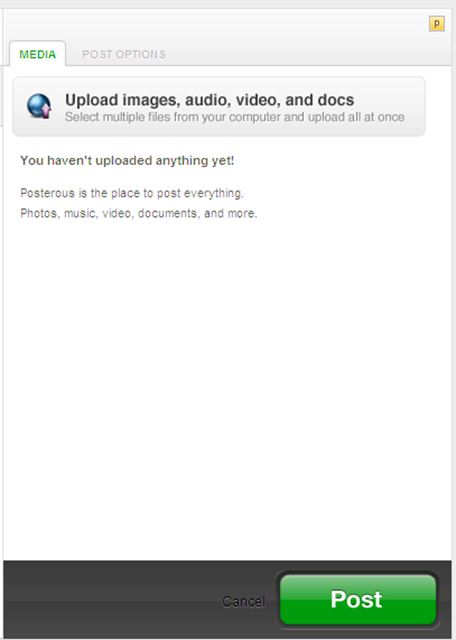This screenshot has height=640, width=456.
Task: Click the green Post button
Action: (x=358, y=599)
